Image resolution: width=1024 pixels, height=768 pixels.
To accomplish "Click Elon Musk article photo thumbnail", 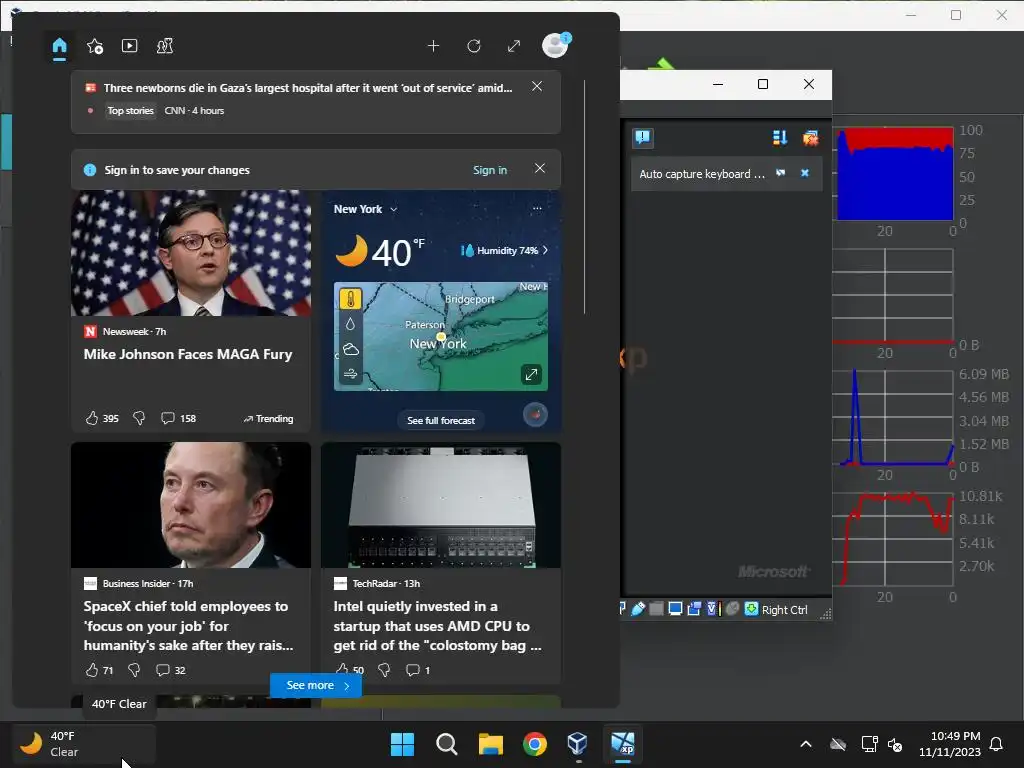I will [191, 505].
